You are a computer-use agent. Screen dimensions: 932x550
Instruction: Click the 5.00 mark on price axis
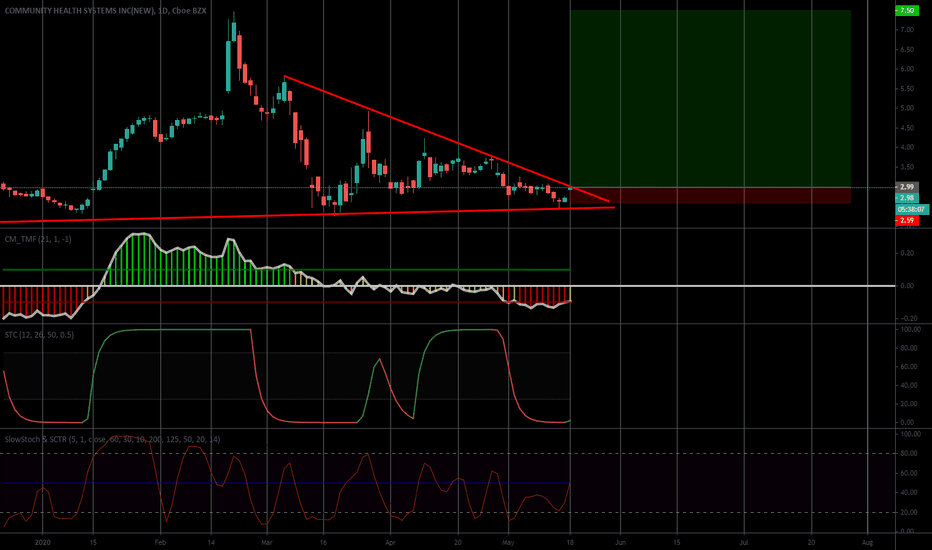click(906, 108)
